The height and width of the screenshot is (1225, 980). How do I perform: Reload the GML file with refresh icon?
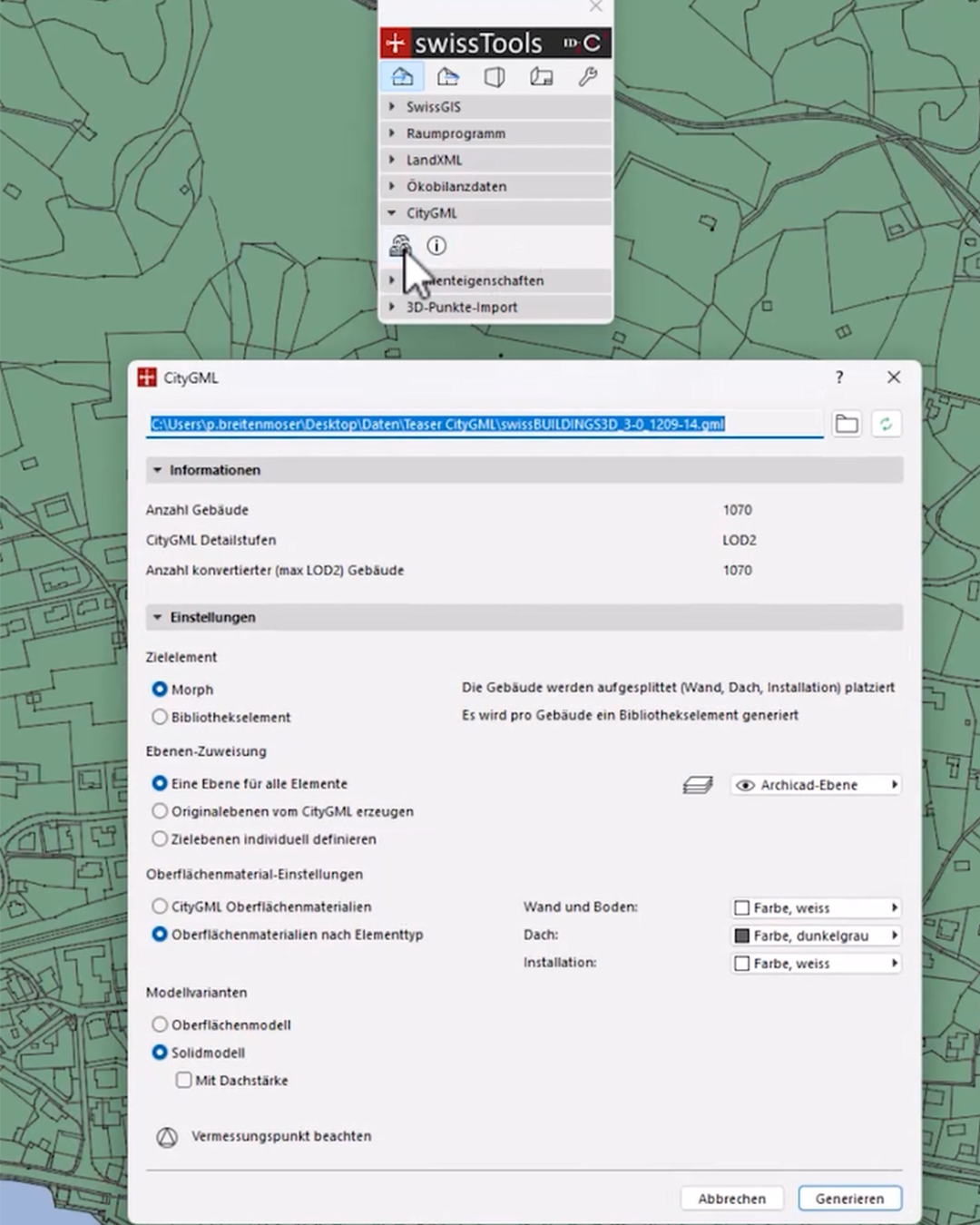coord(886,424)
